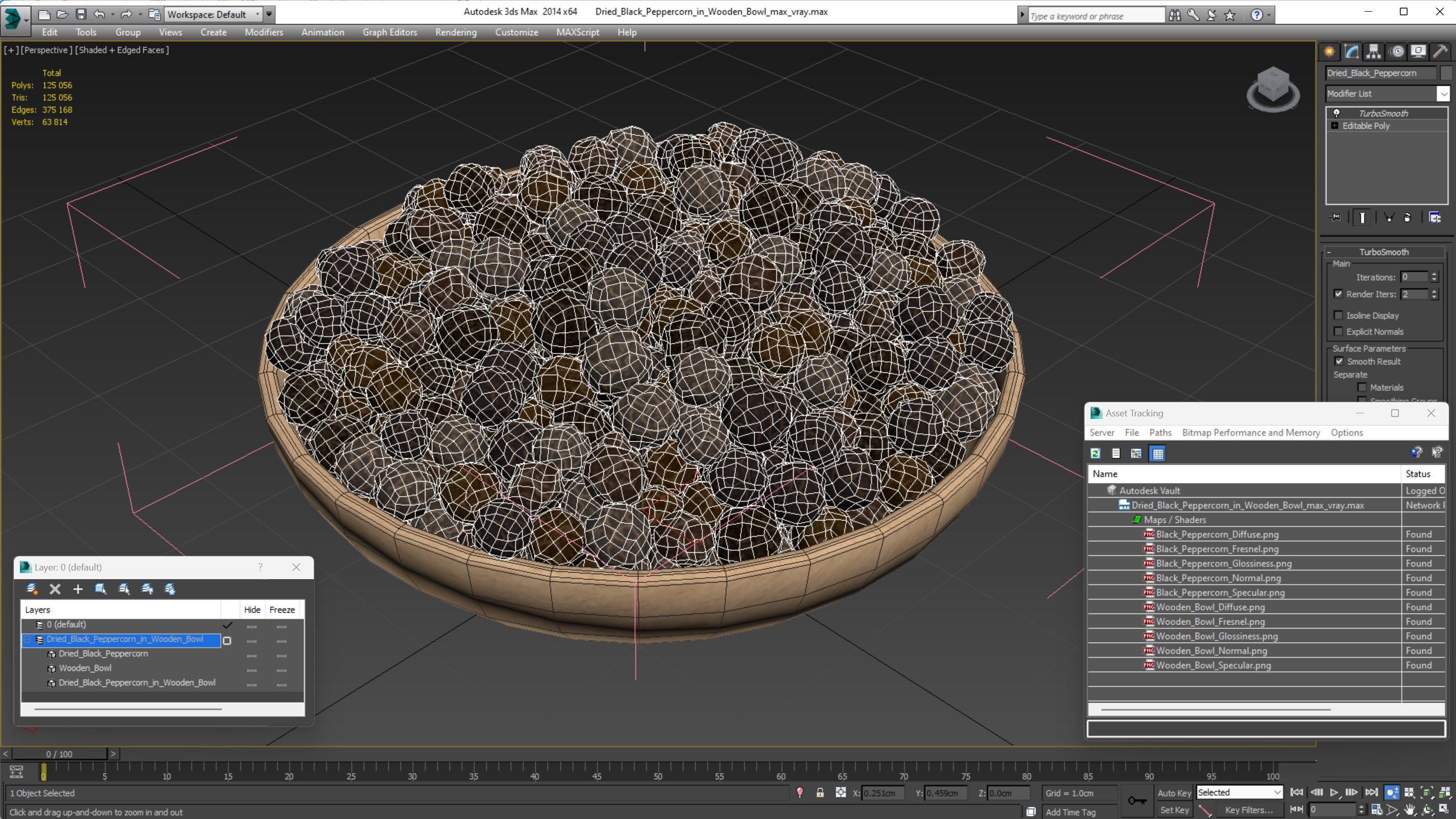Image resolution: width=1456 pixels, height=819 pixels.
Task: Select Wooden_Bowl_Normal.png in Asset Tracking
Action: tap(1211, 651)
